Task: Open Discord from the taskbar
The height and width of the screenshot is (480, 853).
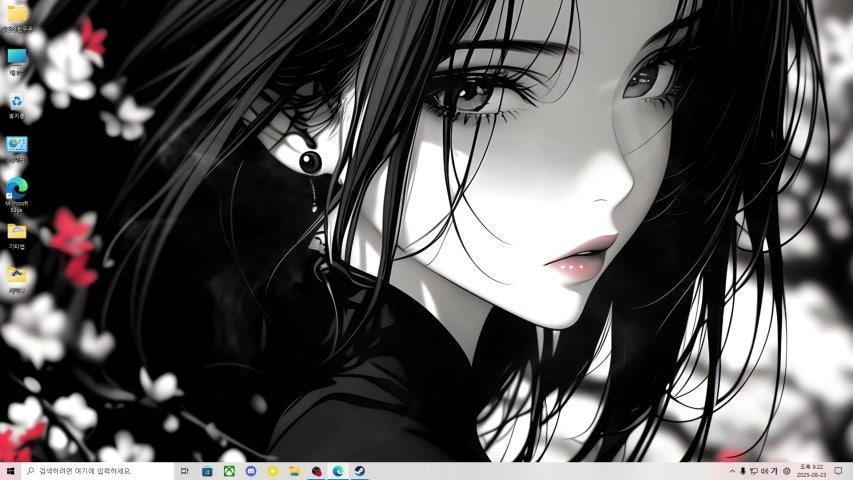Action: pos(251,471)
